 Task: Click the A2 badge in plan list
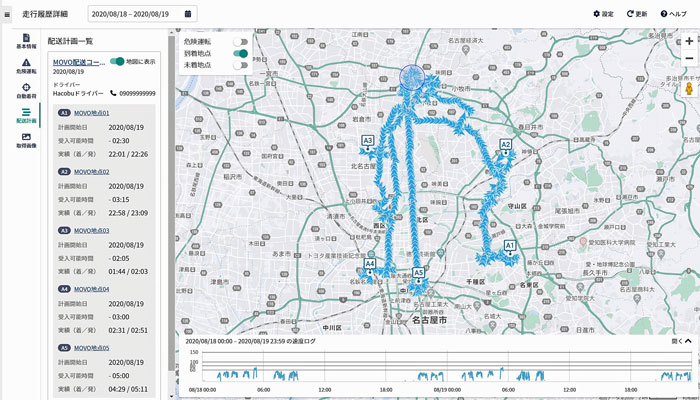(64, 171)
